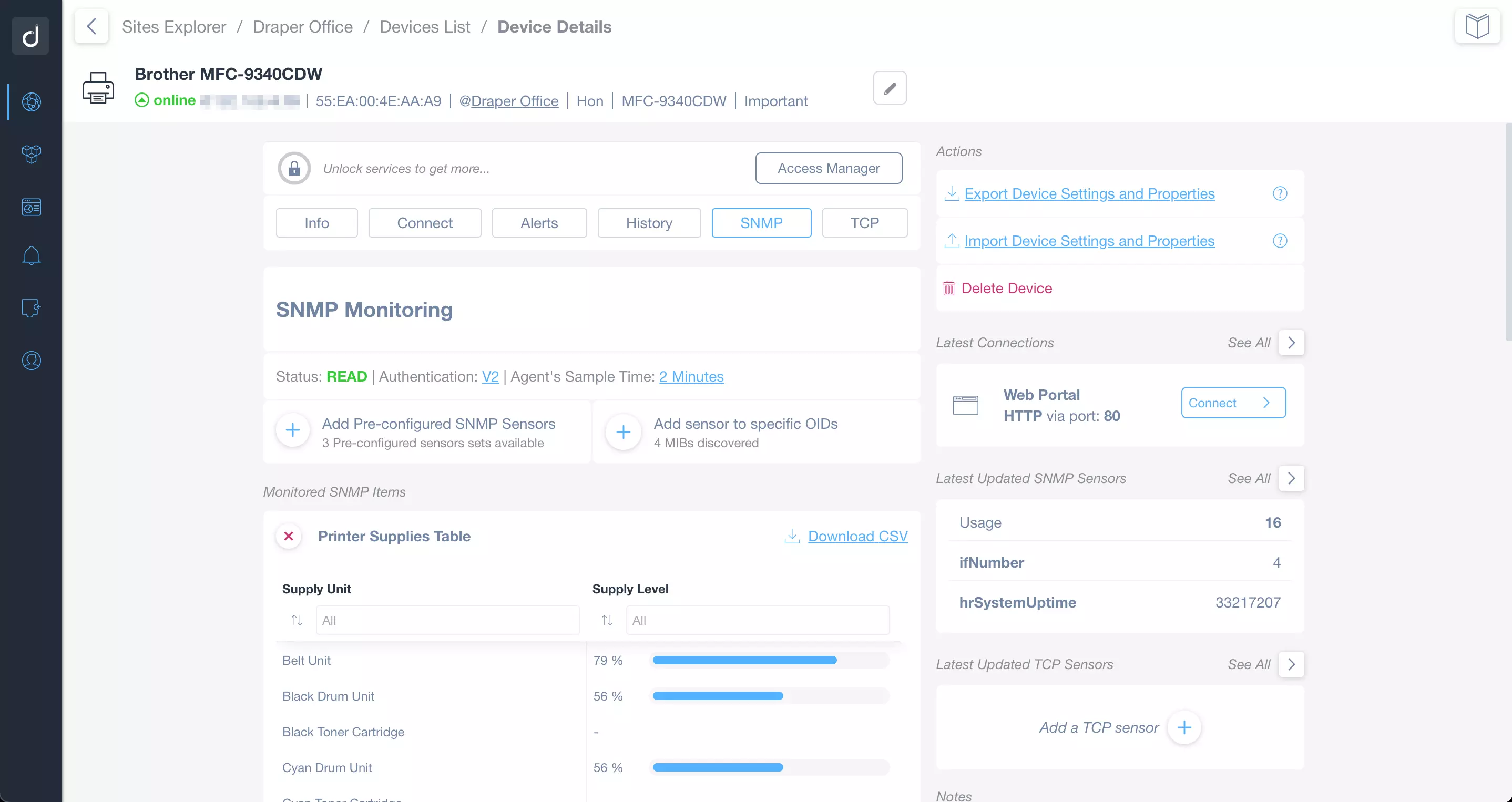Open the Access Manager button

click(x=828, y=168)
